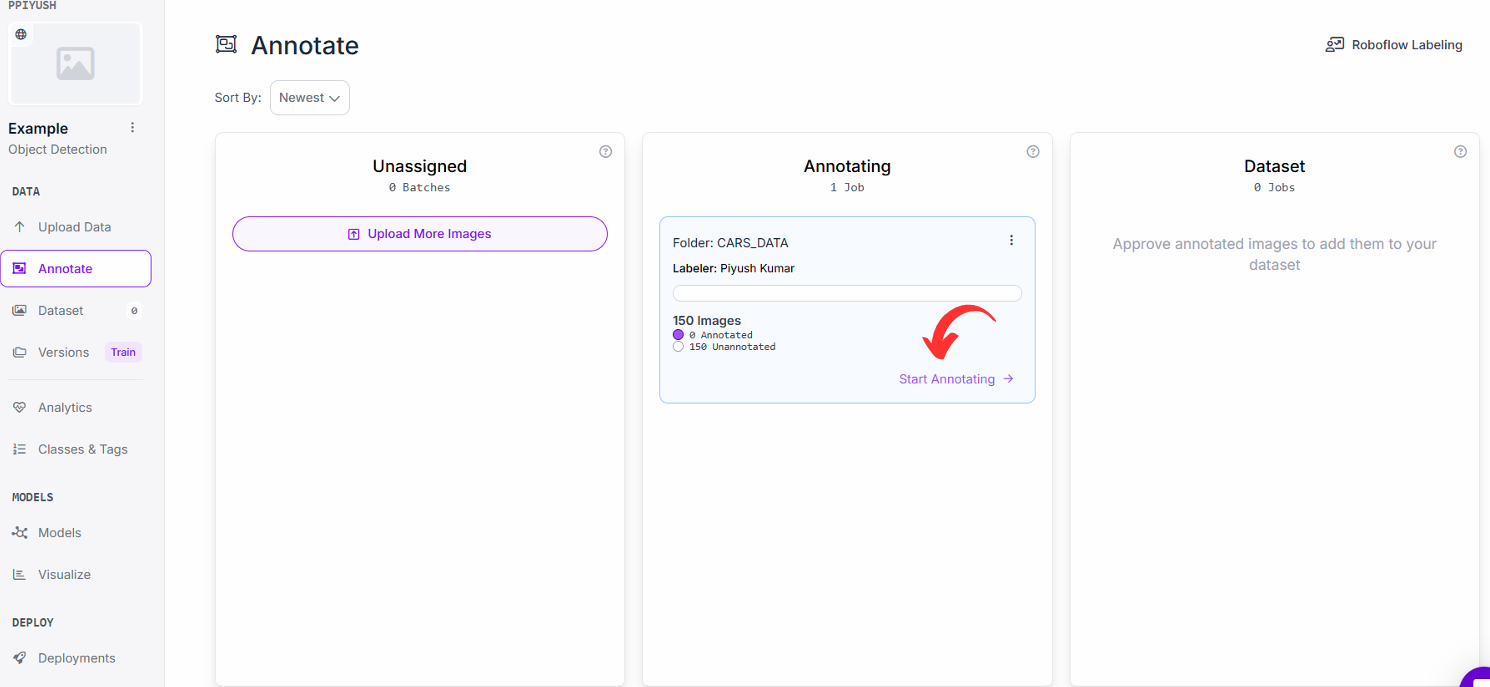Viewport: 1490px width, 687px height.
Task: Click upload icon inside Upload More Images button
Action: click(x=353, y=234)
